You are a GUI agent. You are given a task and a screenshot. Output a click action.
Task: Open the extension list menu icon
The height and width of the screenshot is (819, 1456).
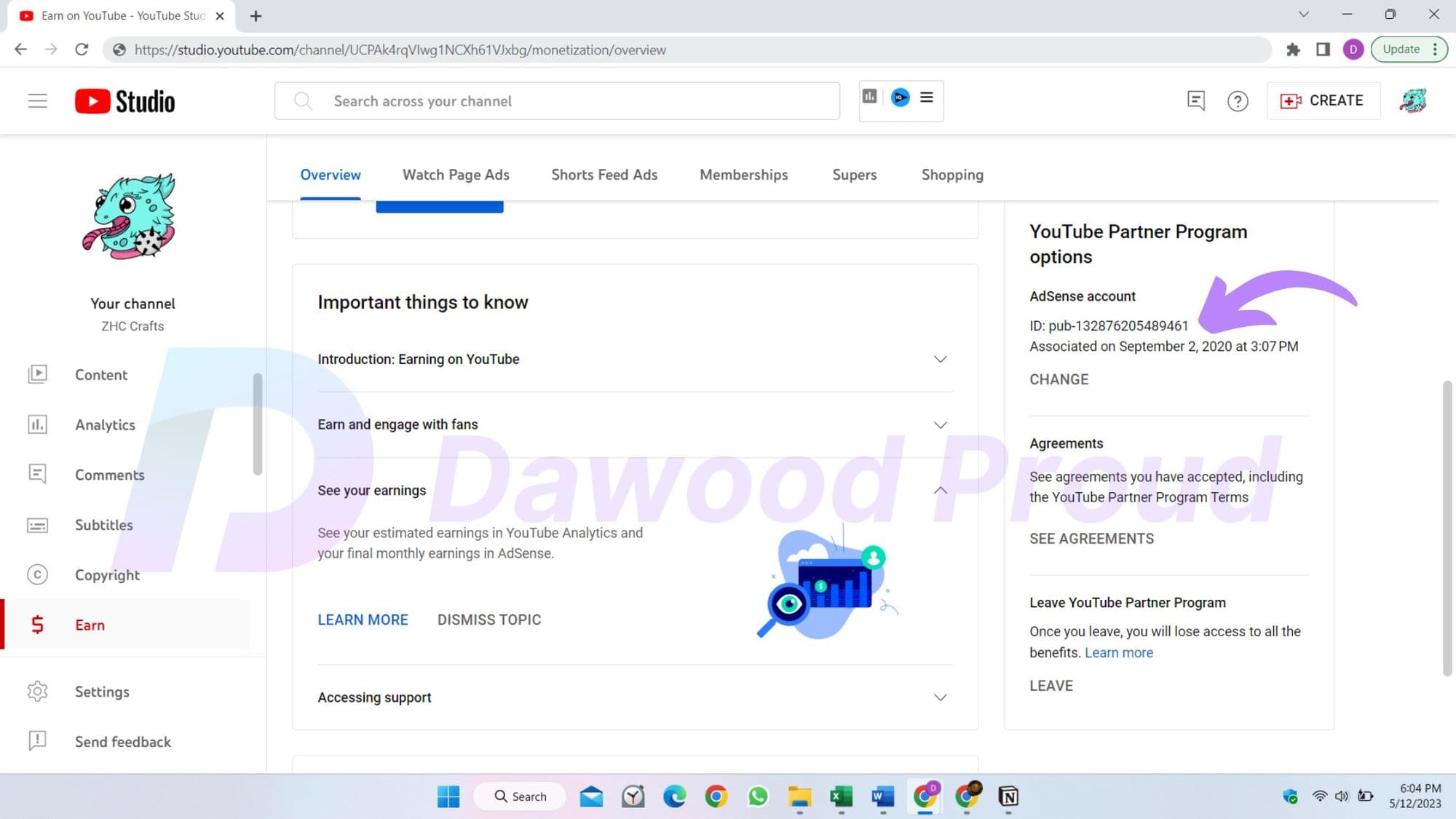click(x=926, y=97)
